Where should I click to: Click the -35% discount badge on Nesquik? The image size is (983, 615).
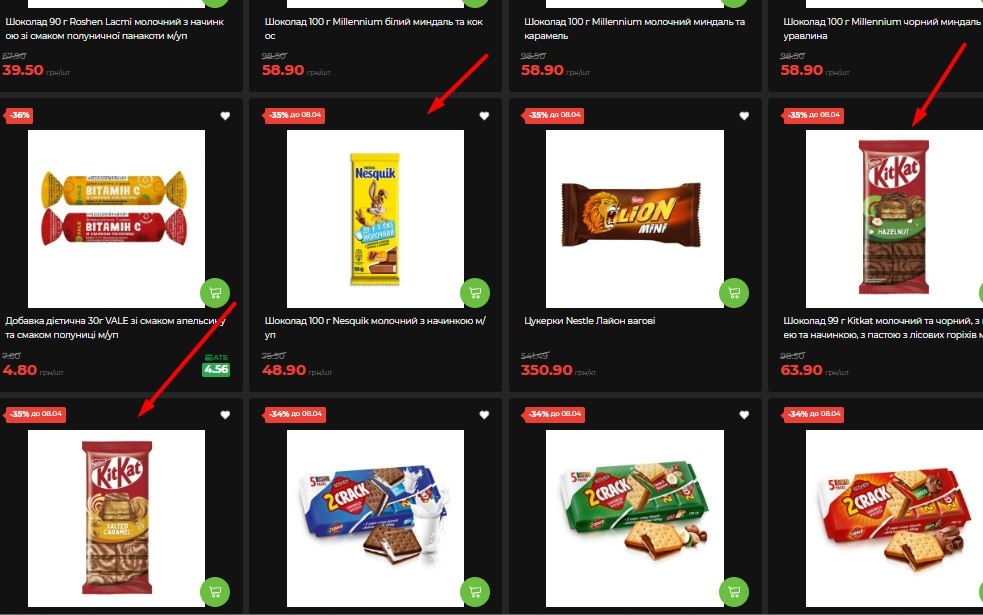pos(295,115)
